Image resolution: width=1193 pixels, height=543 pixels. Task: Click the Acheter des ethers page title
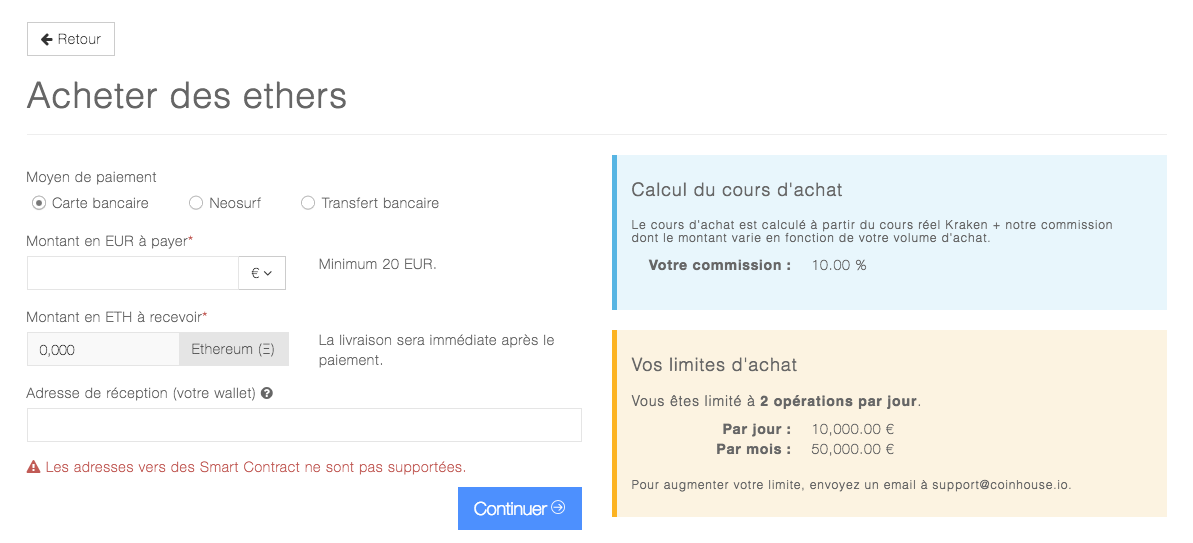coord(187,96)
